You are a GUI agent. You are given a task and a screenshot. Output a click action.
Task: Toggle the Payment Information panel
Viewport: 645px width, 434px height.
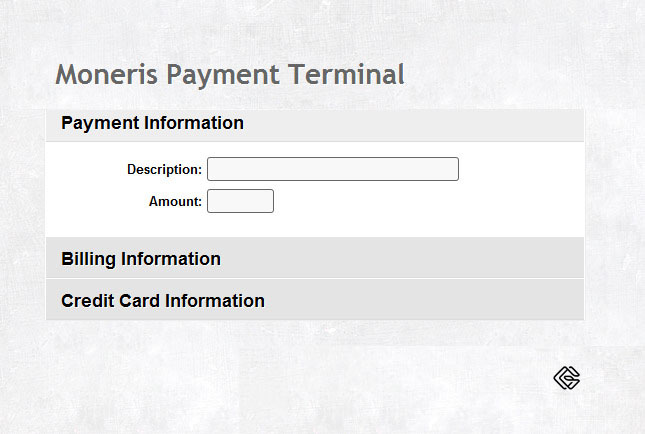[x=152, y=124]
